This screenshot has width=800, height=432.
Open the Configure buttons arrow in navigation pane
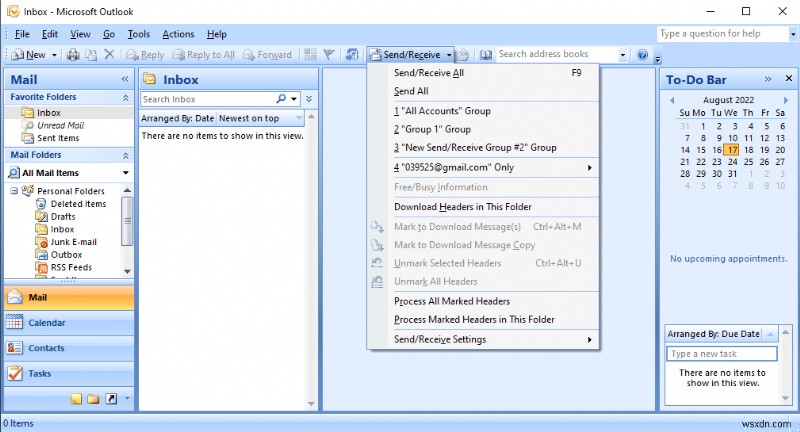point(127,399)
